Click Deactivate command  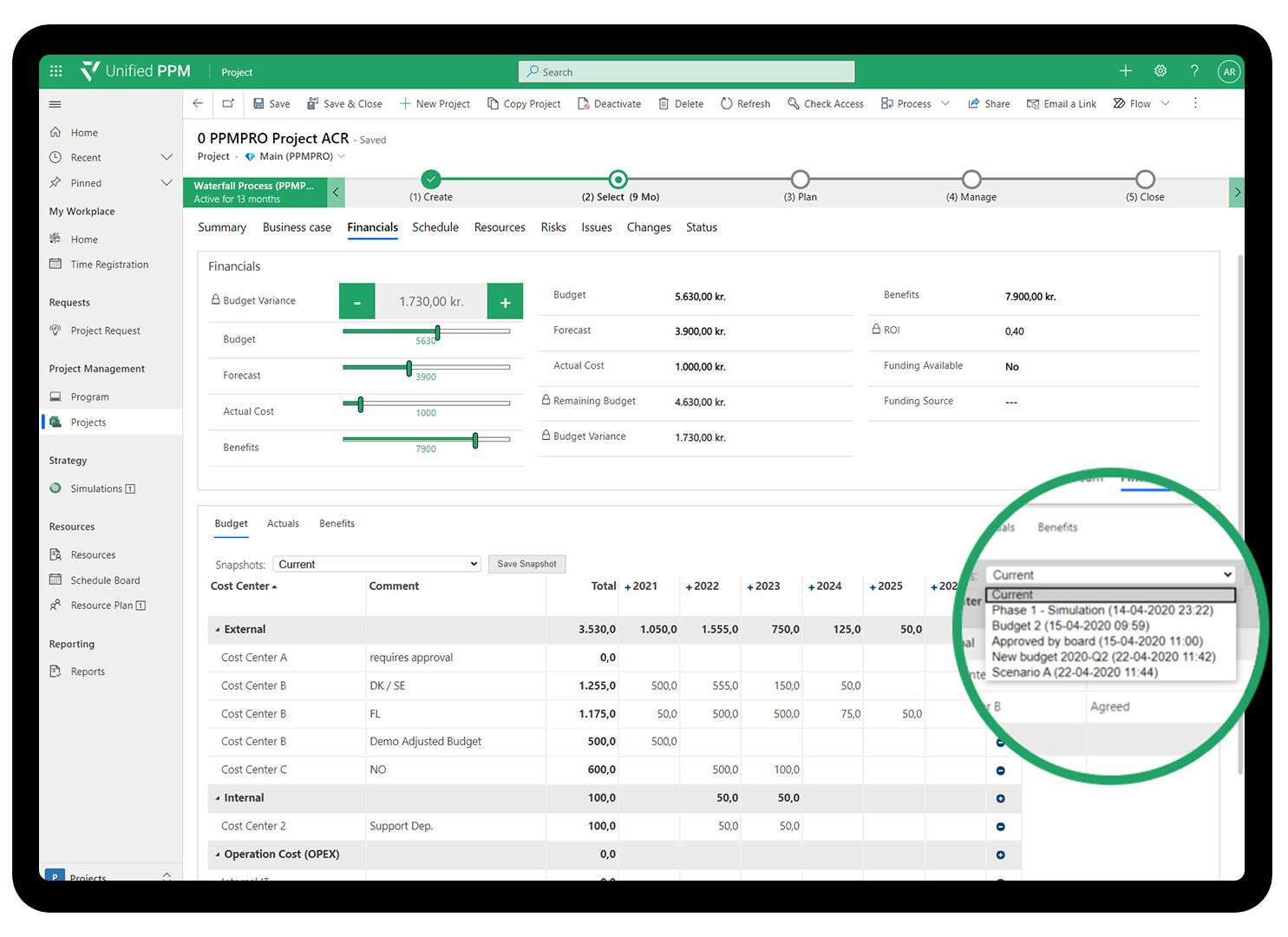(x=609, y=103)
